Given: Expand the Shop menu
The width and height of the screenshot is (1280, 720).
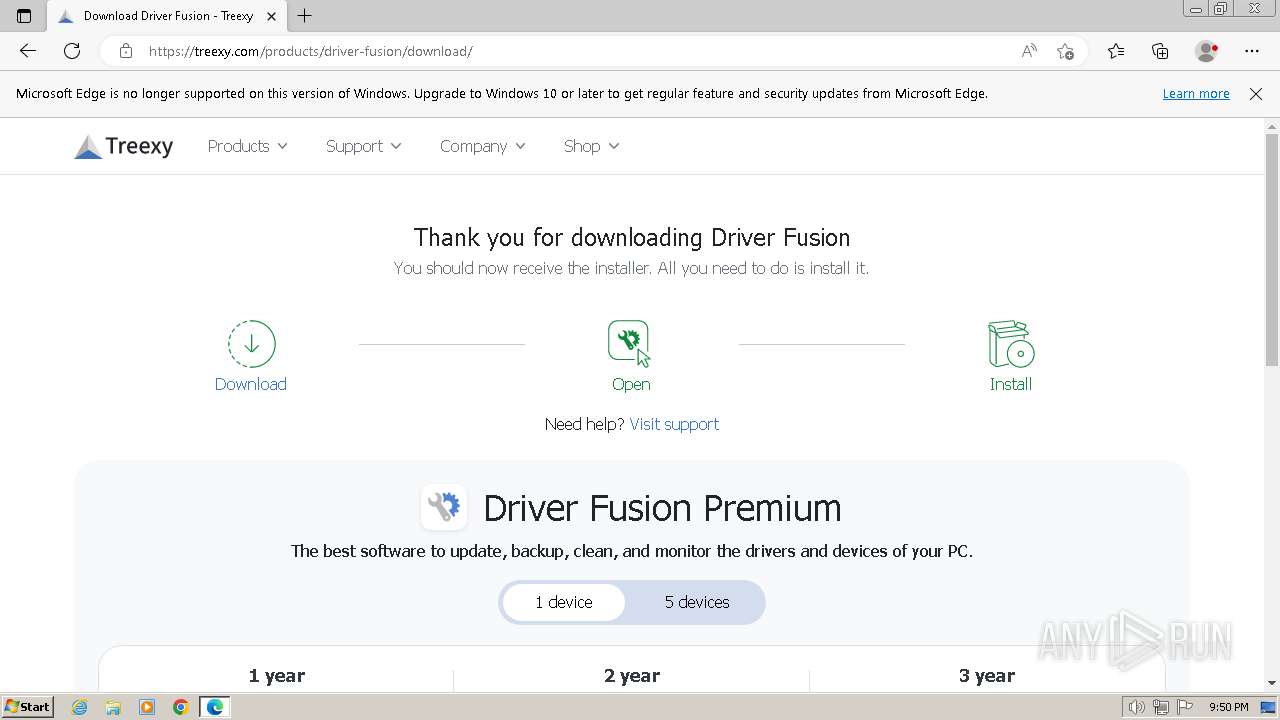Looking at the screenshot, I should [592, 146].
